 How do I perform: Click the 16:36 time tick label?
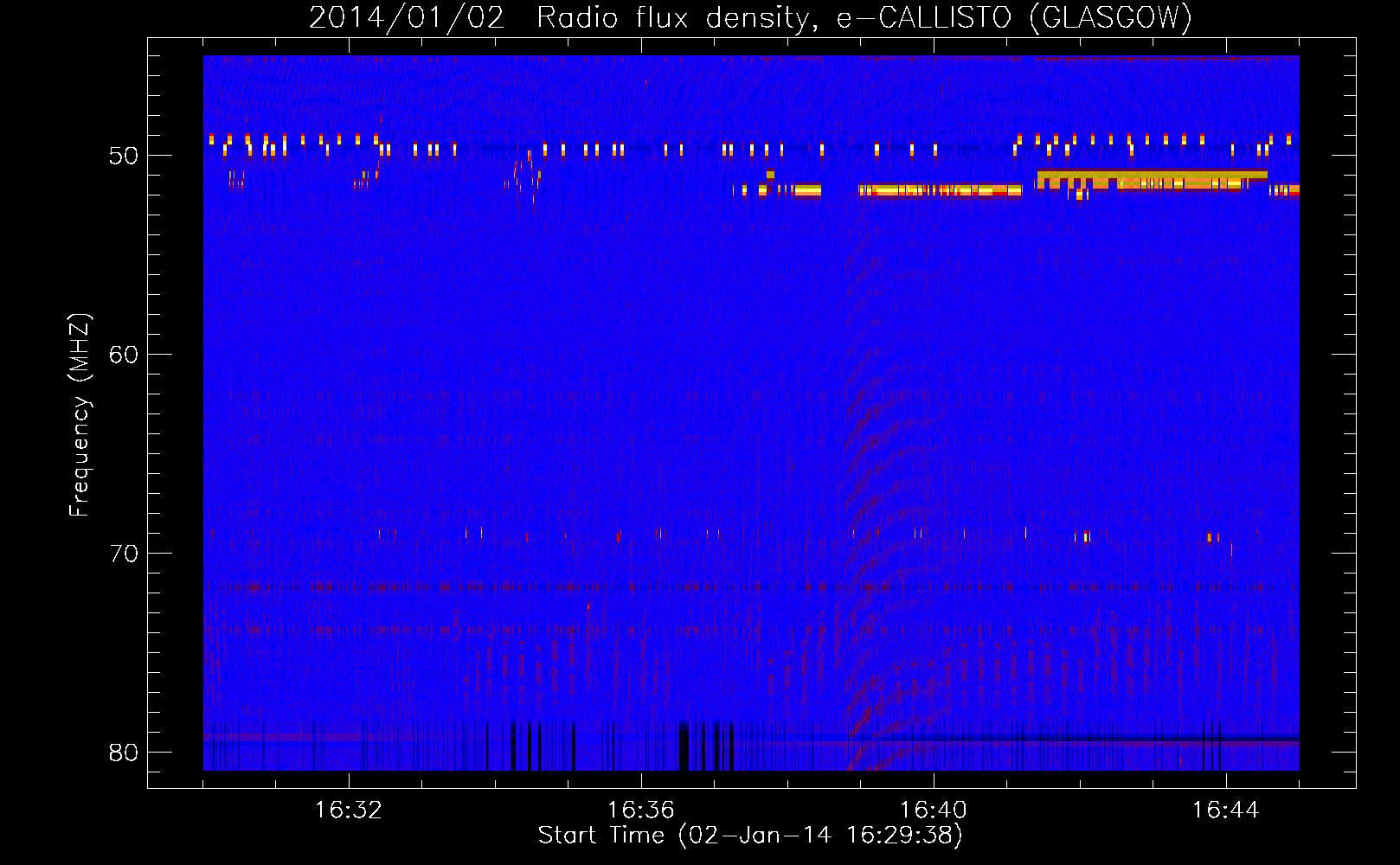pos(641,811)
